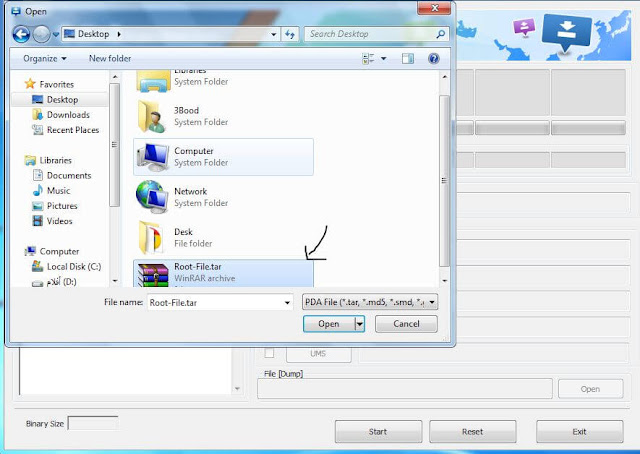
Task: Change view with the views icon
Action: pos(368,59)
